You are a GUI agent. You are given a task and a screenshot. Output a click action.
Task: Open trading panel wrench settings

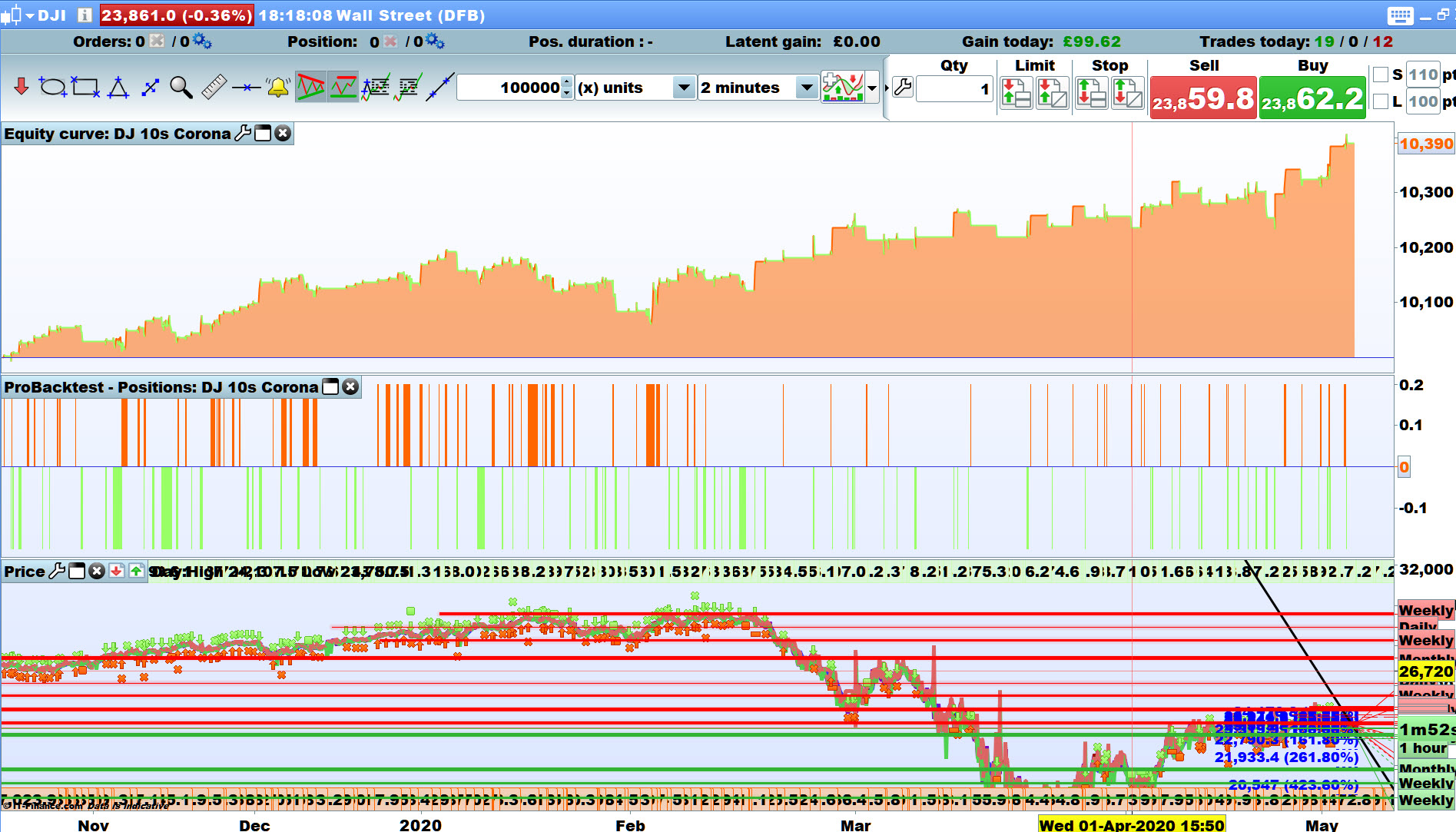coord(903,88)
